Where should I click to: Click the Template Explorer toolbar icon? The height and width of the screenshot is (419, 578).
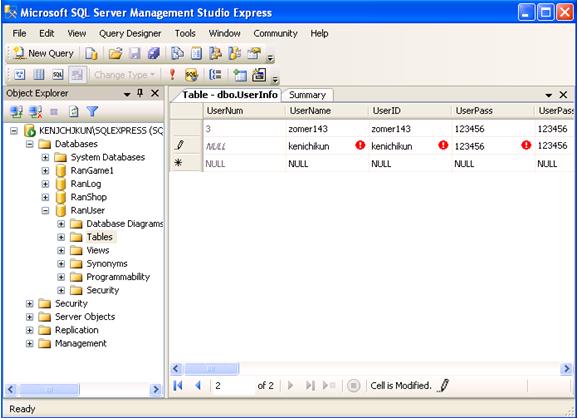(x=234, y=54)
